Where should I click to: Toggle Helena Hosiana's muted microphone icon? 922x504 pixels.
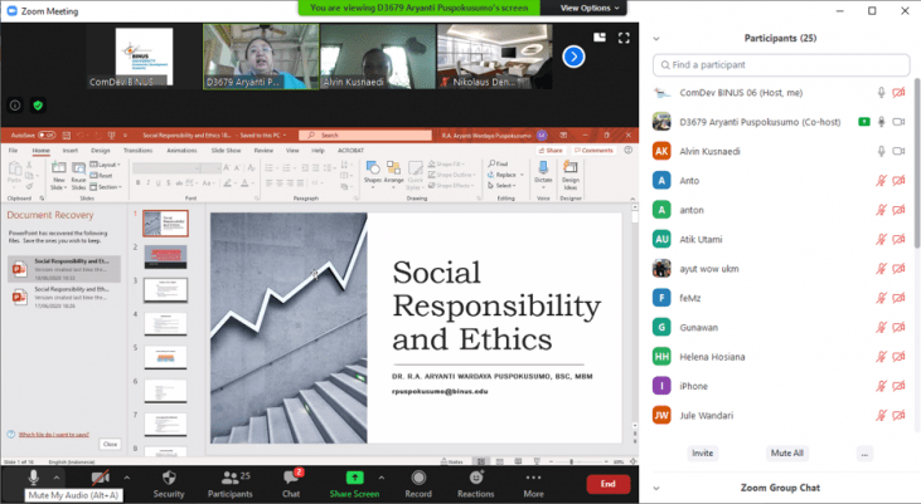(881, 357)
